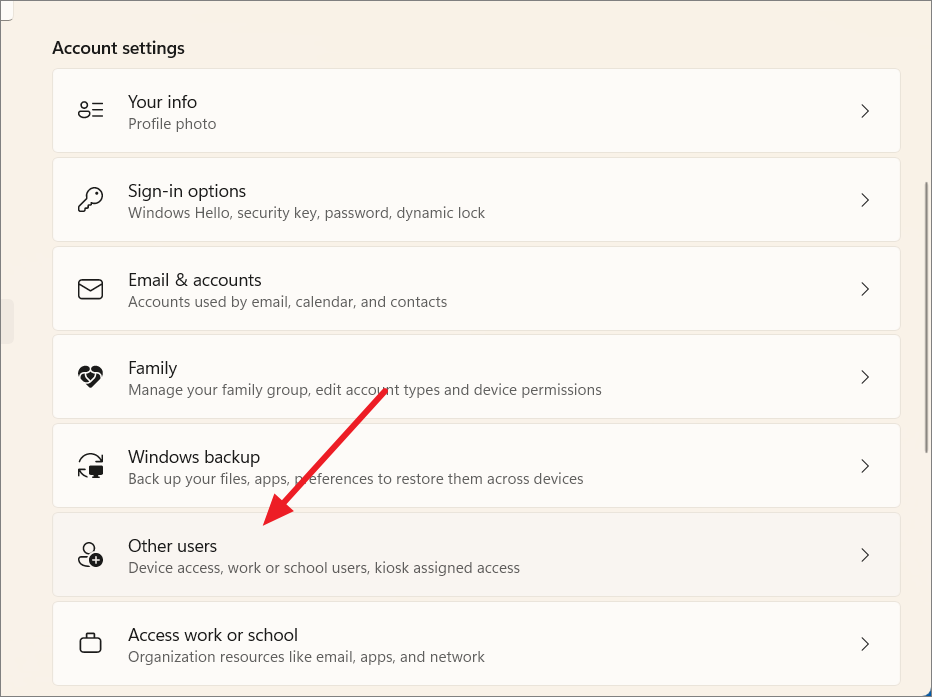Click the Family heart icon
932x697 pixels.
click(x=90, y=377)
